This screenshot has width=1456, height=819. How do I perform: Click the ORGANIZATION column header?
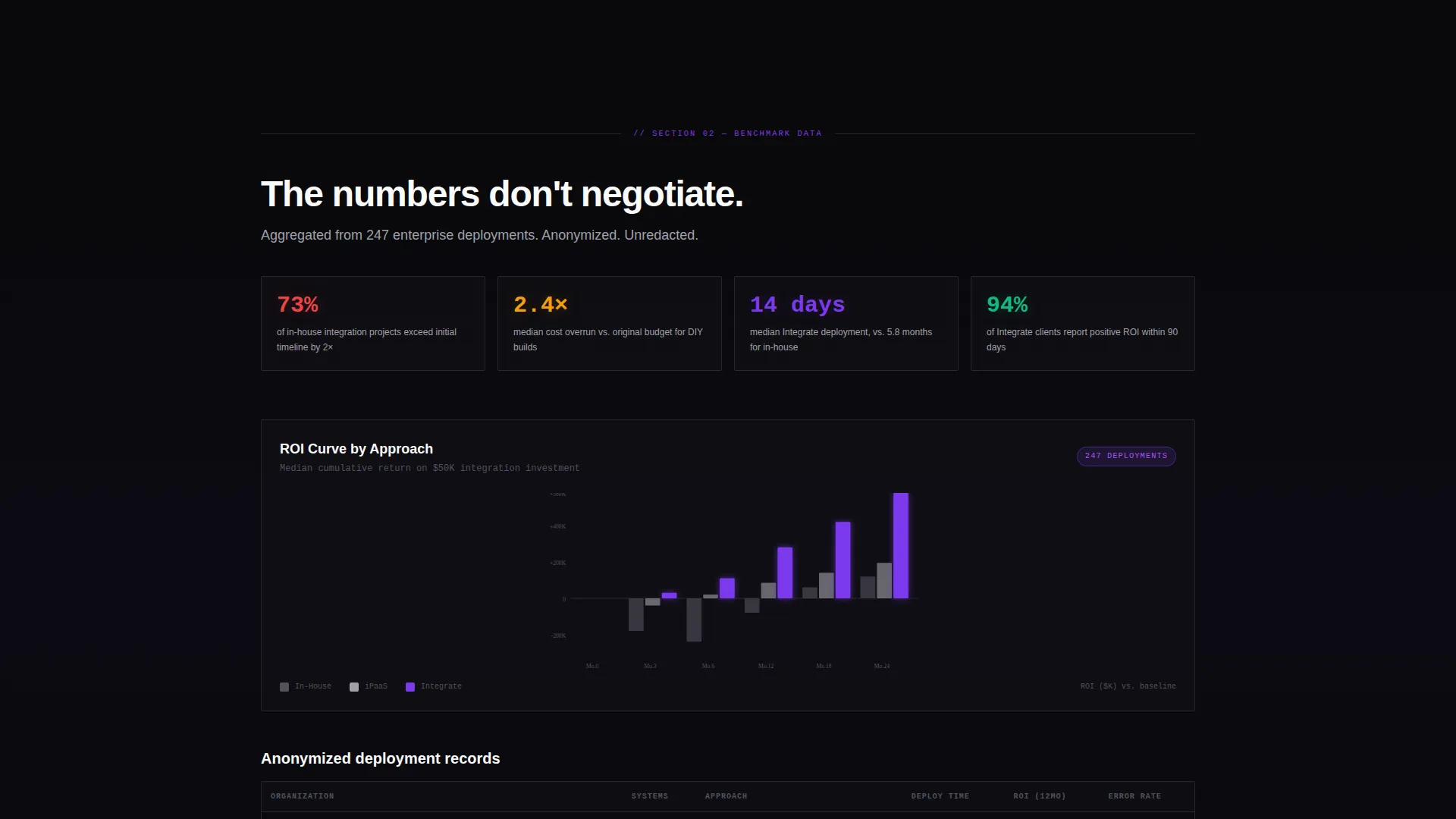point(303,796)
